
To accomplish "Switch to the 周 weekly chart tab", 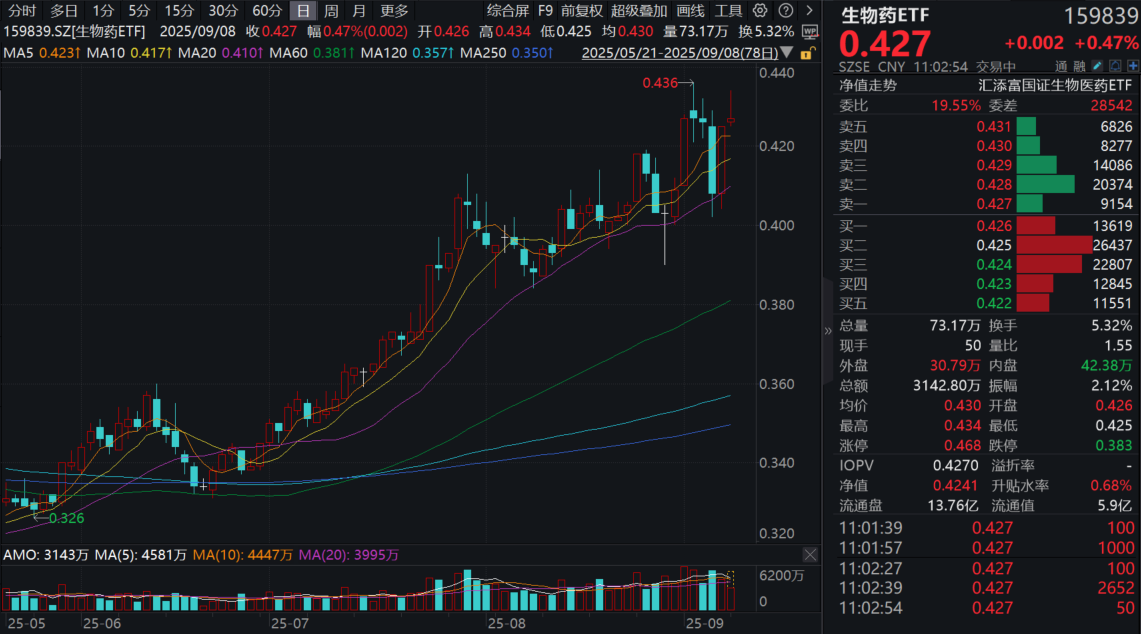I will point(331,11).
